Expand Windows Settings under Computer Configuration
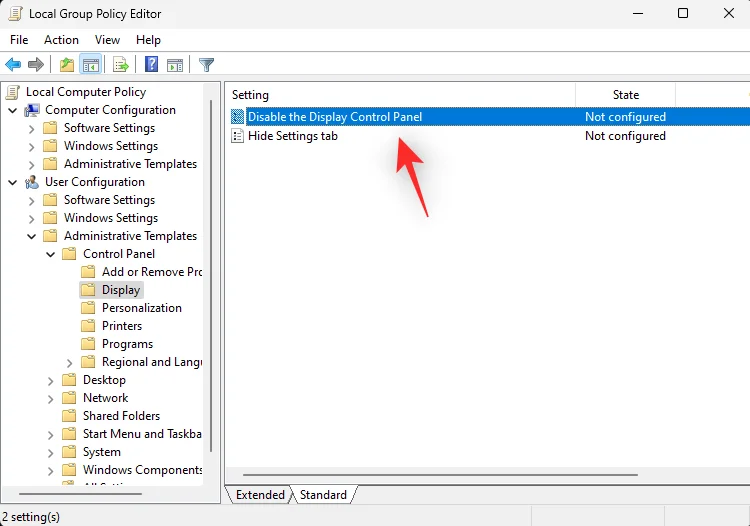Screen dimensions: 750x526 tap(32, 147)
